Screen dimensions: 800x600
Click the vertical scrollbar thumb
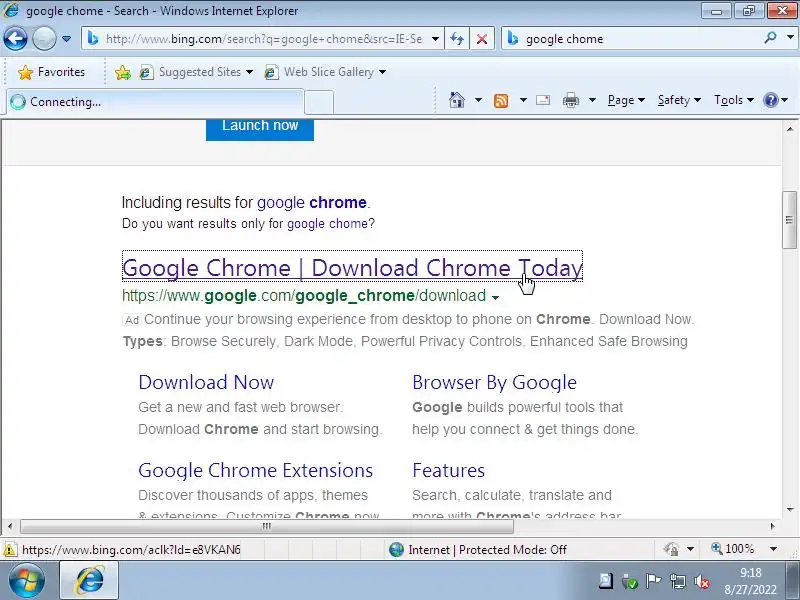789,220
